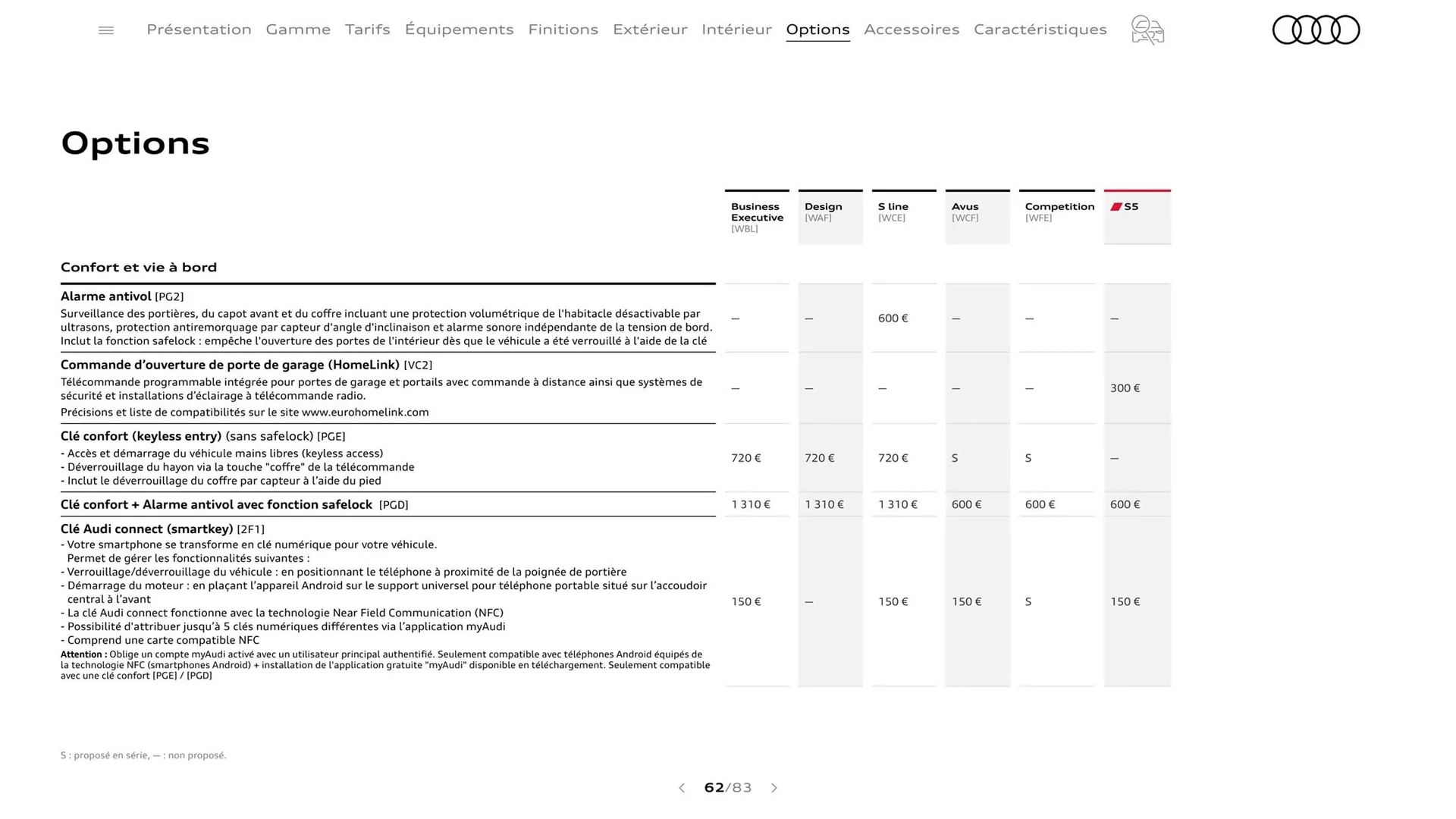Click the 62/83 page number indicator
The width and height of the screenshot is (1456, 819).
tap(728, 788)
